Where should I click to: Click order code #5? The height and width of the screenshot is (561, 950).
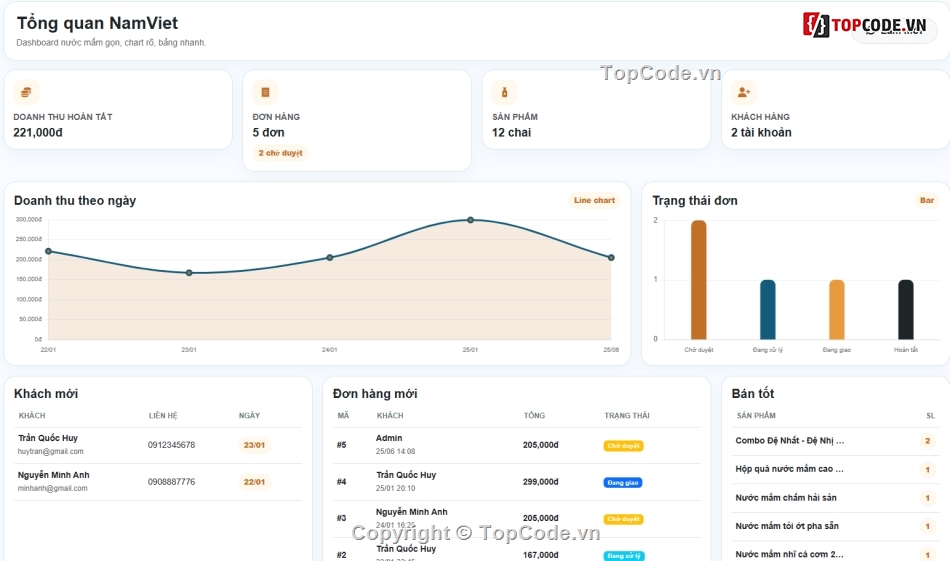tap(342, 445)
